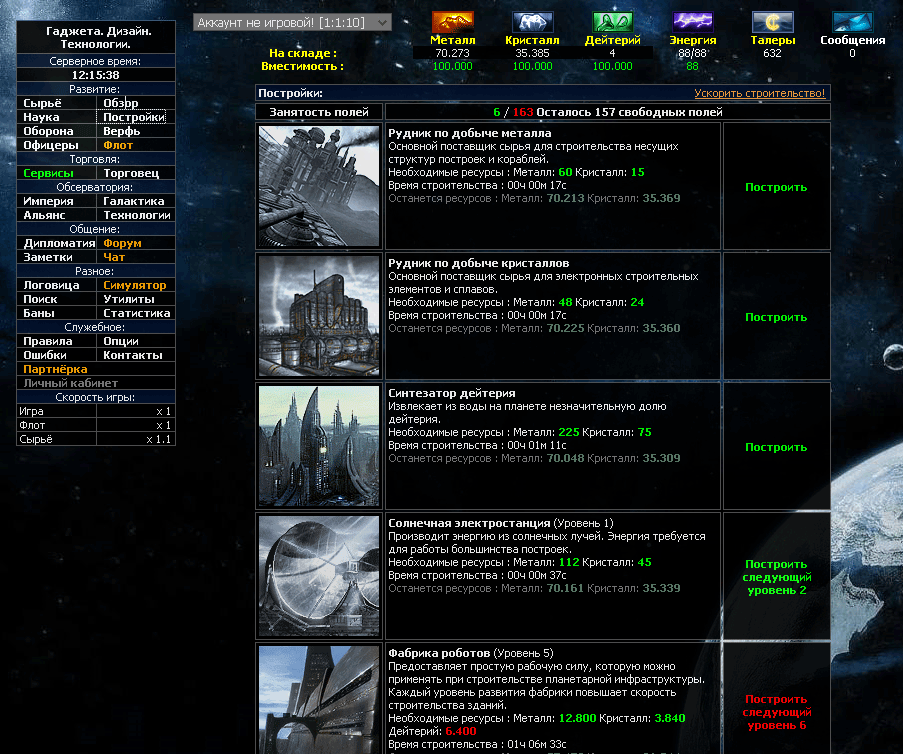The height and width of the screenshot is (754, 903).
Task: Open the crystal mine building image
Action: [319, 316]
